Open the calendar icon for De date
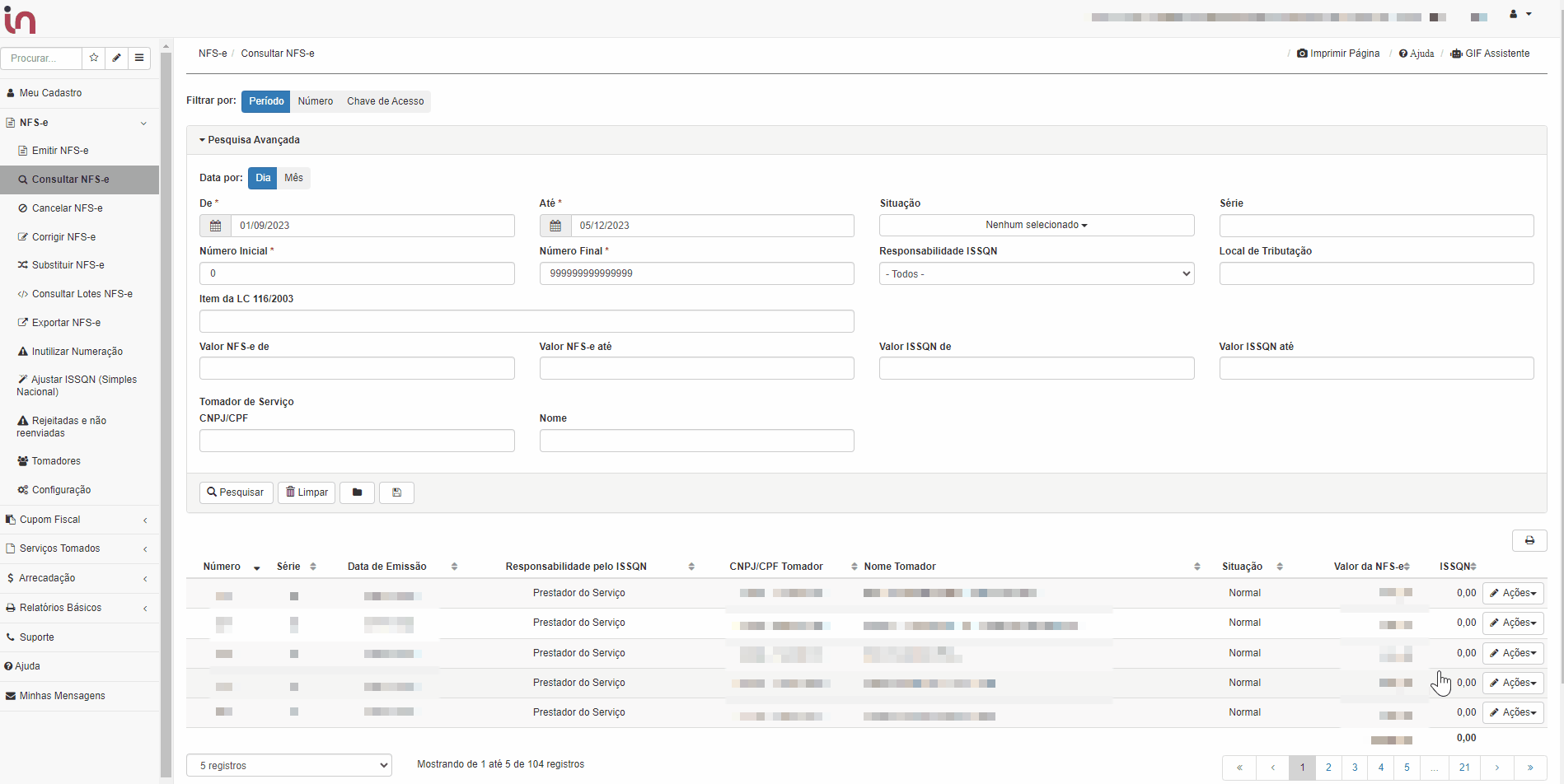The image size is (1564, 784). tap(216, 226)
